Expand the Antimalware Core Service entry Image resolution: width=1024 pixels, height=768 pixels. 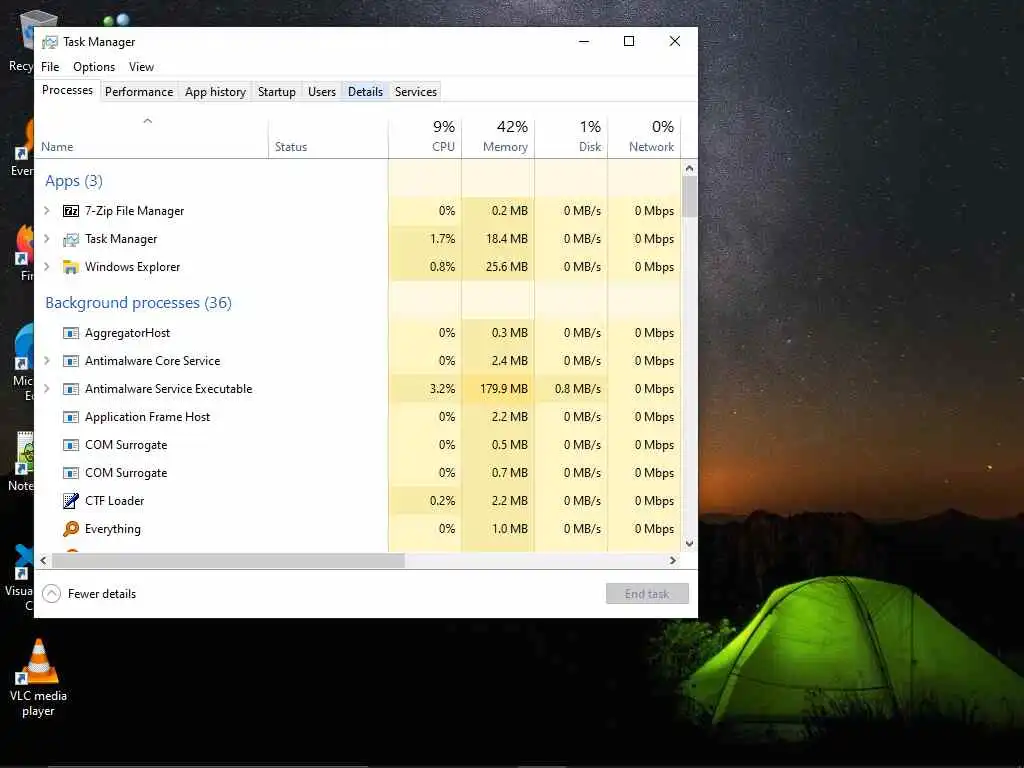coord(46,360)
